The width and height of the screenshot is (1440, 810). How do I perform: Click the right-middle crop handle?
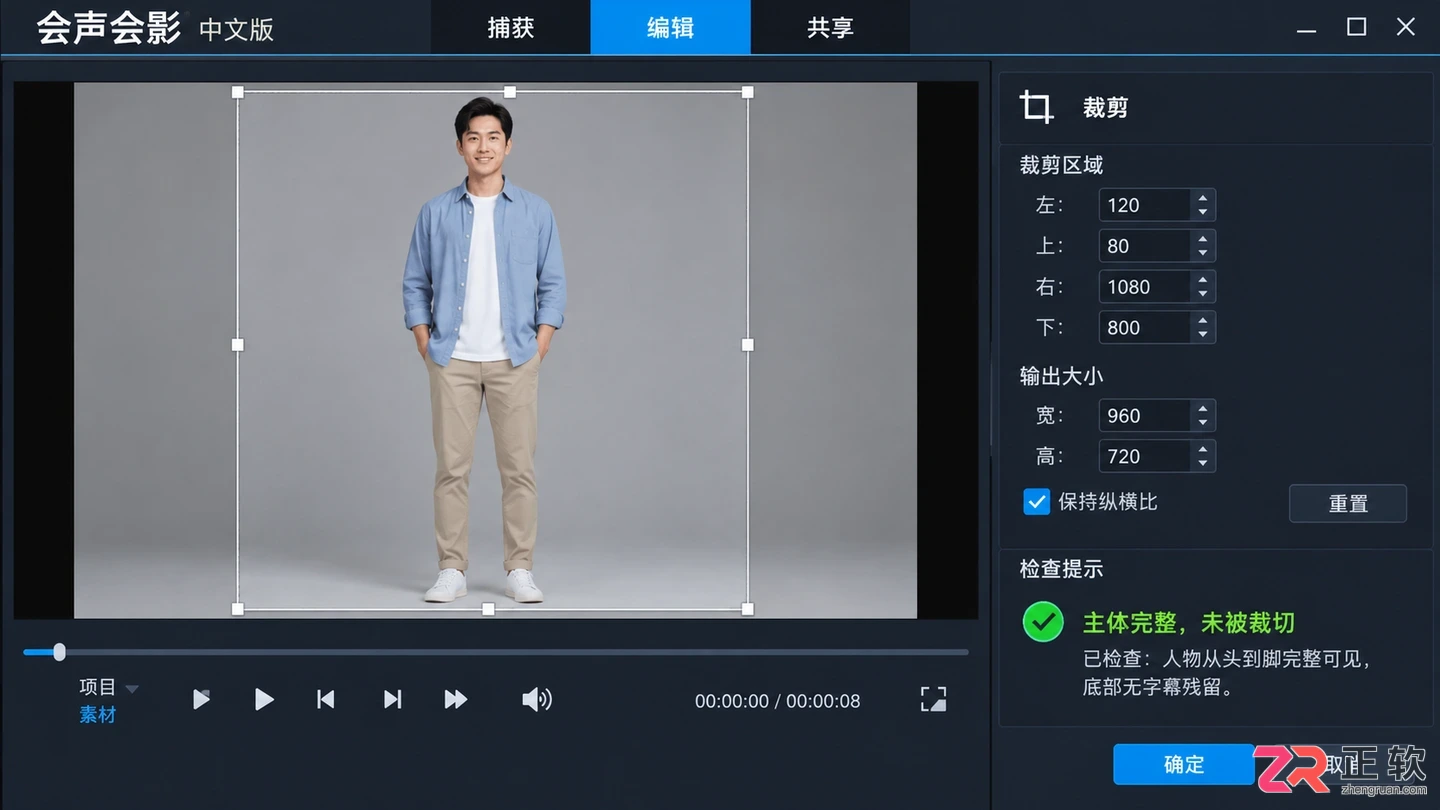[748, 345]
